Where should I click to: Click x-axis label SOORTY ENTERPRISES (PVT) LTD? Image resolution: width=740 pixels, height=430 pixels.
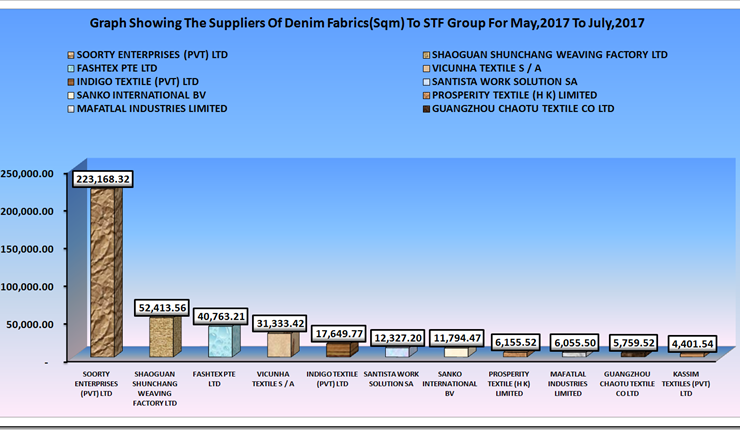pyautogui.click(x=96, y=384)
